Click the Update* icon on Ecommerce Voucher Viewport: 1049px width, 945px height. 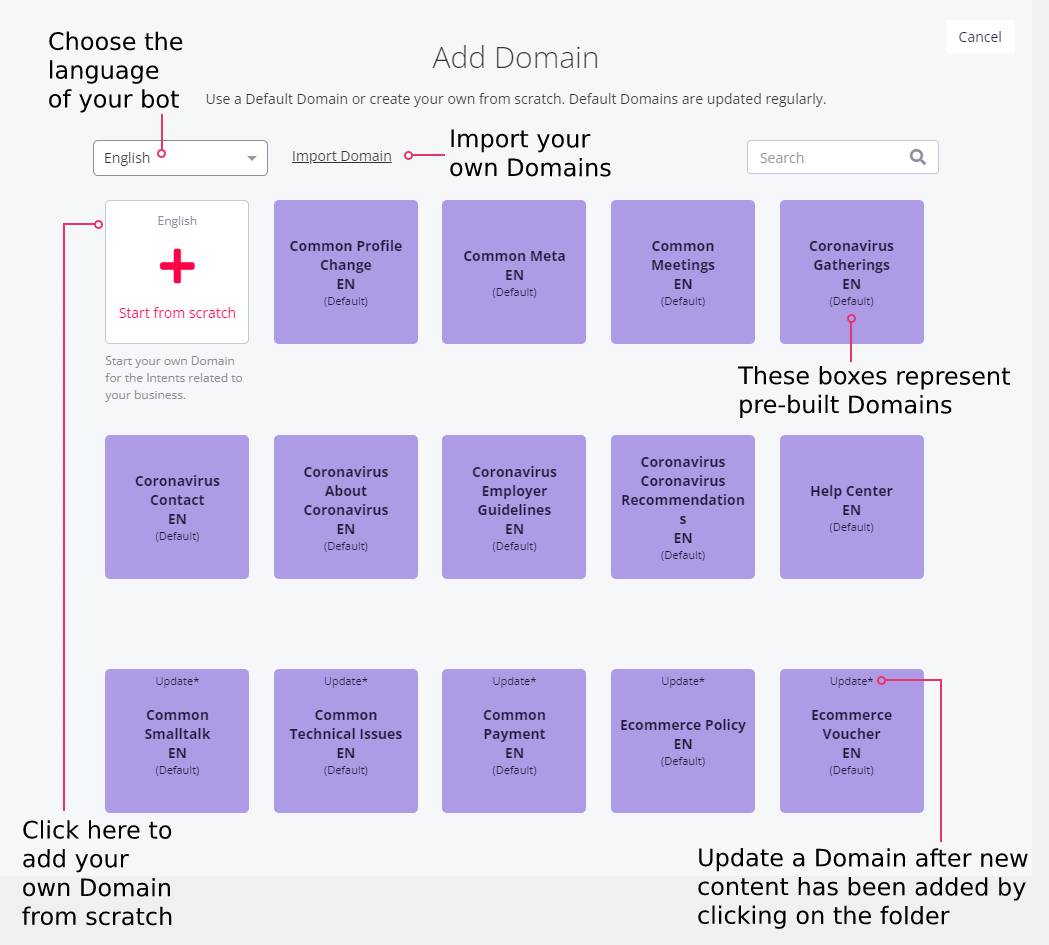pyautogui.click(x=851, y=681)
